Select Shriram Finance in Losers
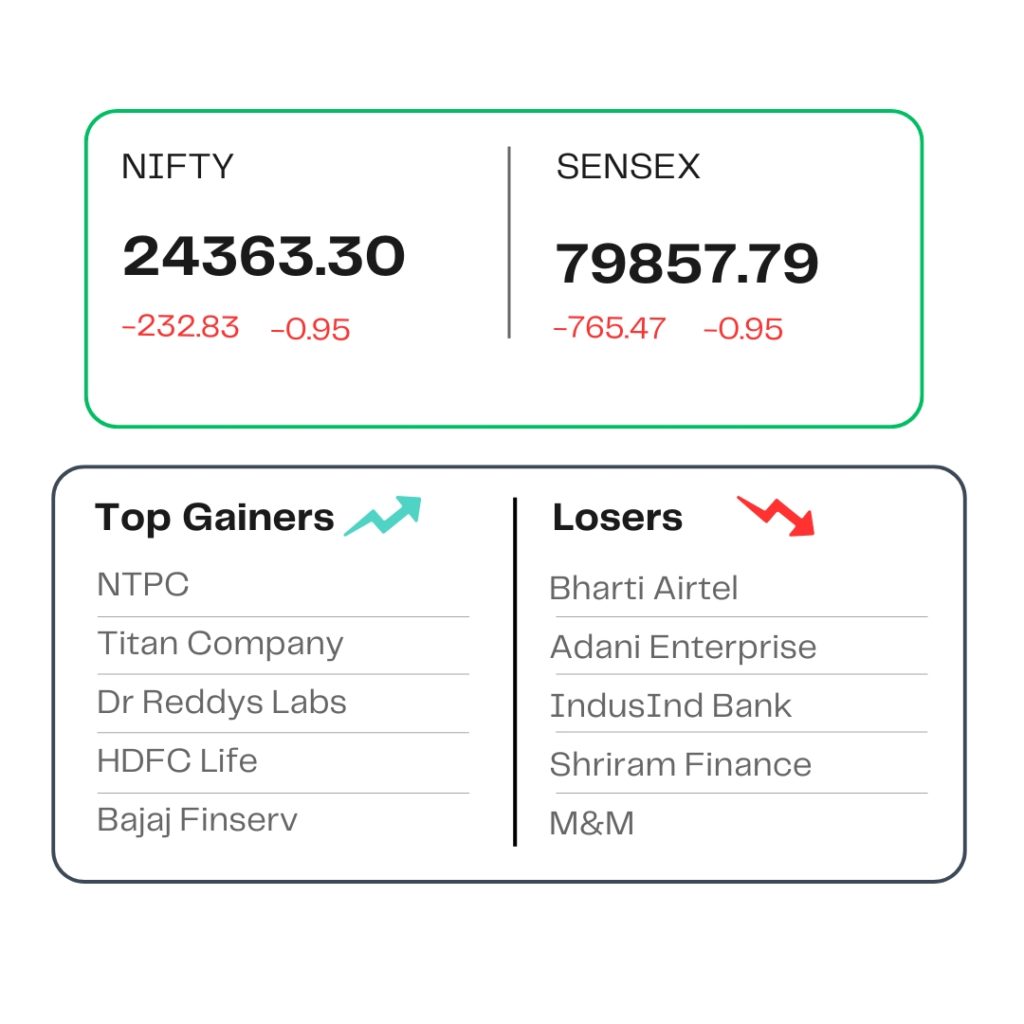Viewport: 1024px width, 1024px height. click(x=680, y=764)
